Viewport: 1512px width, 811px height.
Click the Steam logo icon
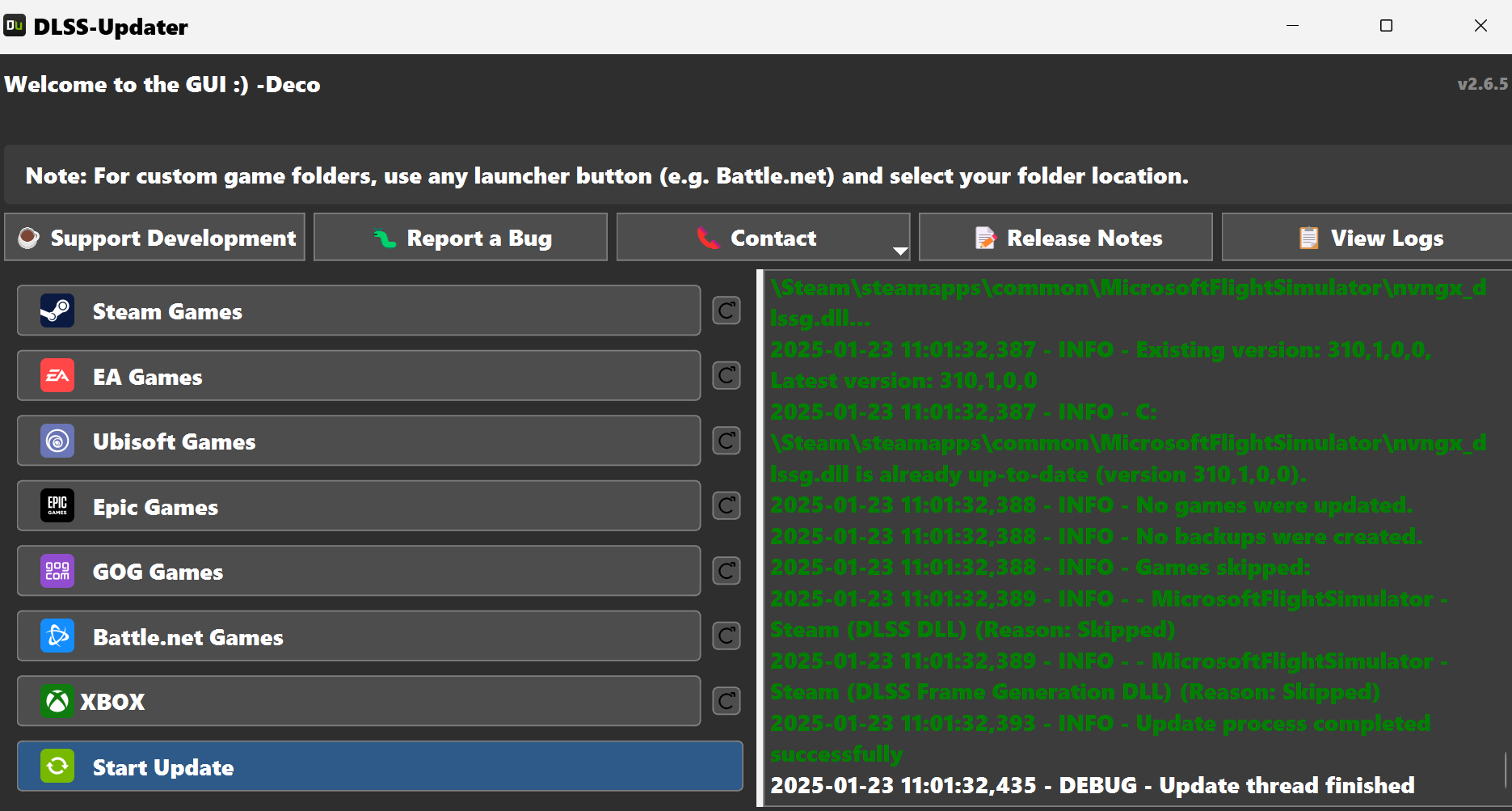tap(57, 310)
